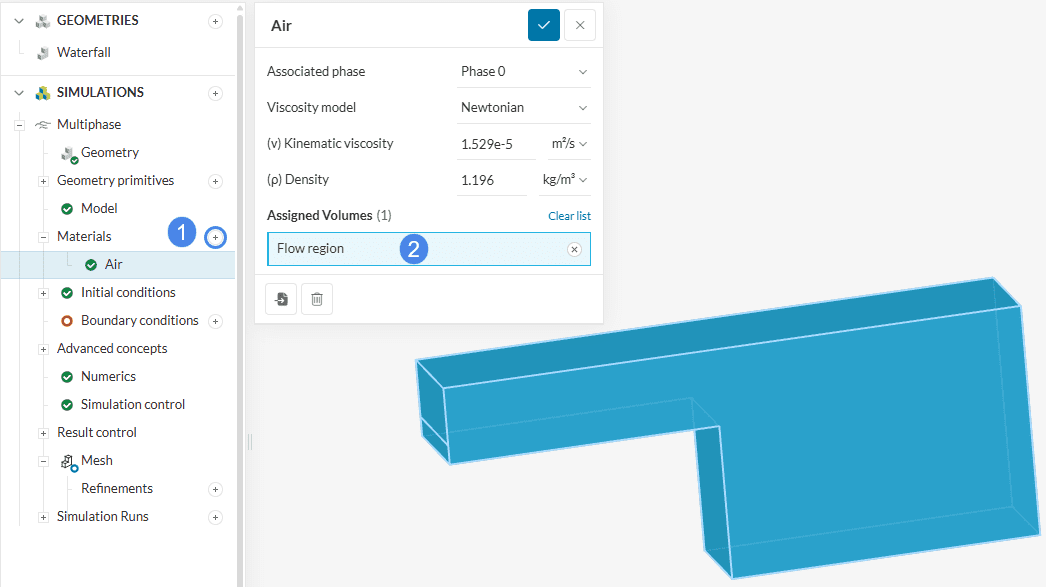Add a mesh refinement with plus icon
The image size is (1046, 587).
[215, 489]
